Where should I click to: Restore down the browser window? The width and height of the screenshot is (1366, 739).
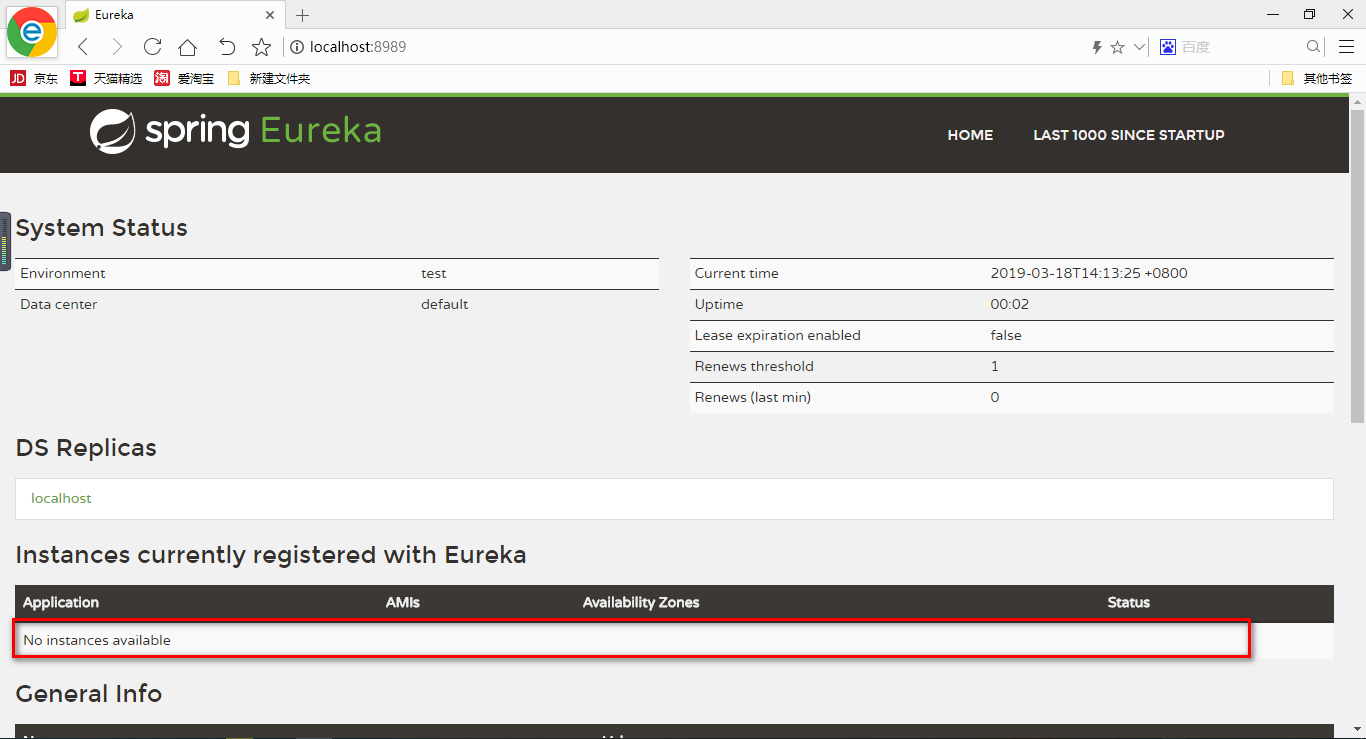[1310, 14]
